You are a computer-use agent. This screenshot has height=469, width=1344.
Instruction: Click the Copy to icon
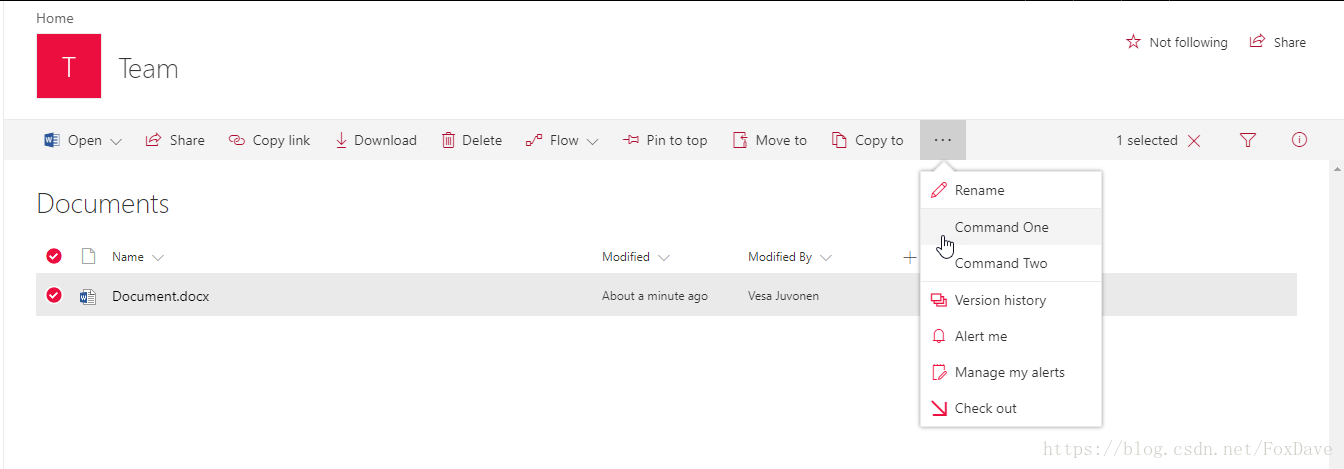pos(839,140)
